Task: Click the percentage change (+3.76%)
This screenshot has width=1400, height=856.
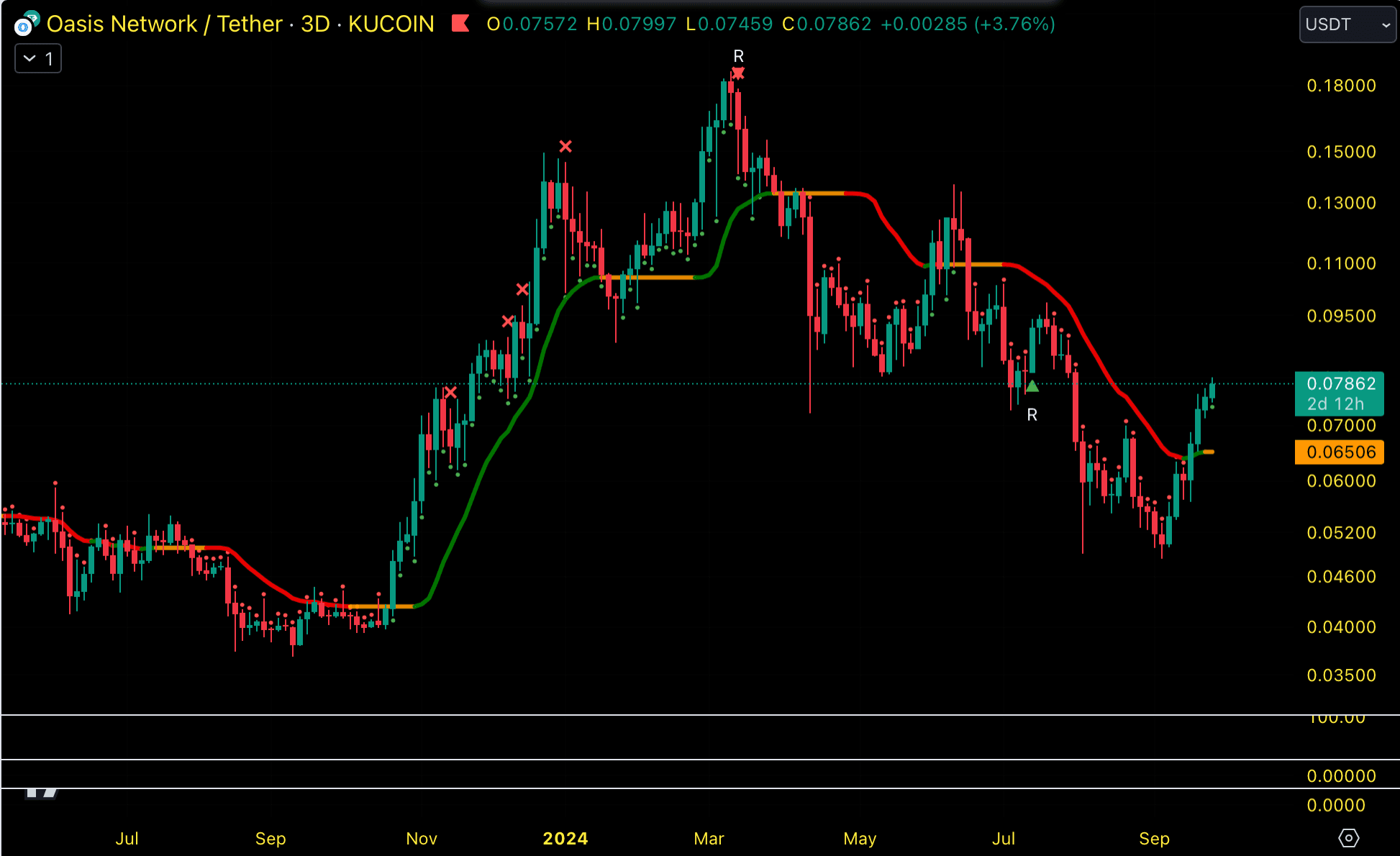Action: point(1014,24)
